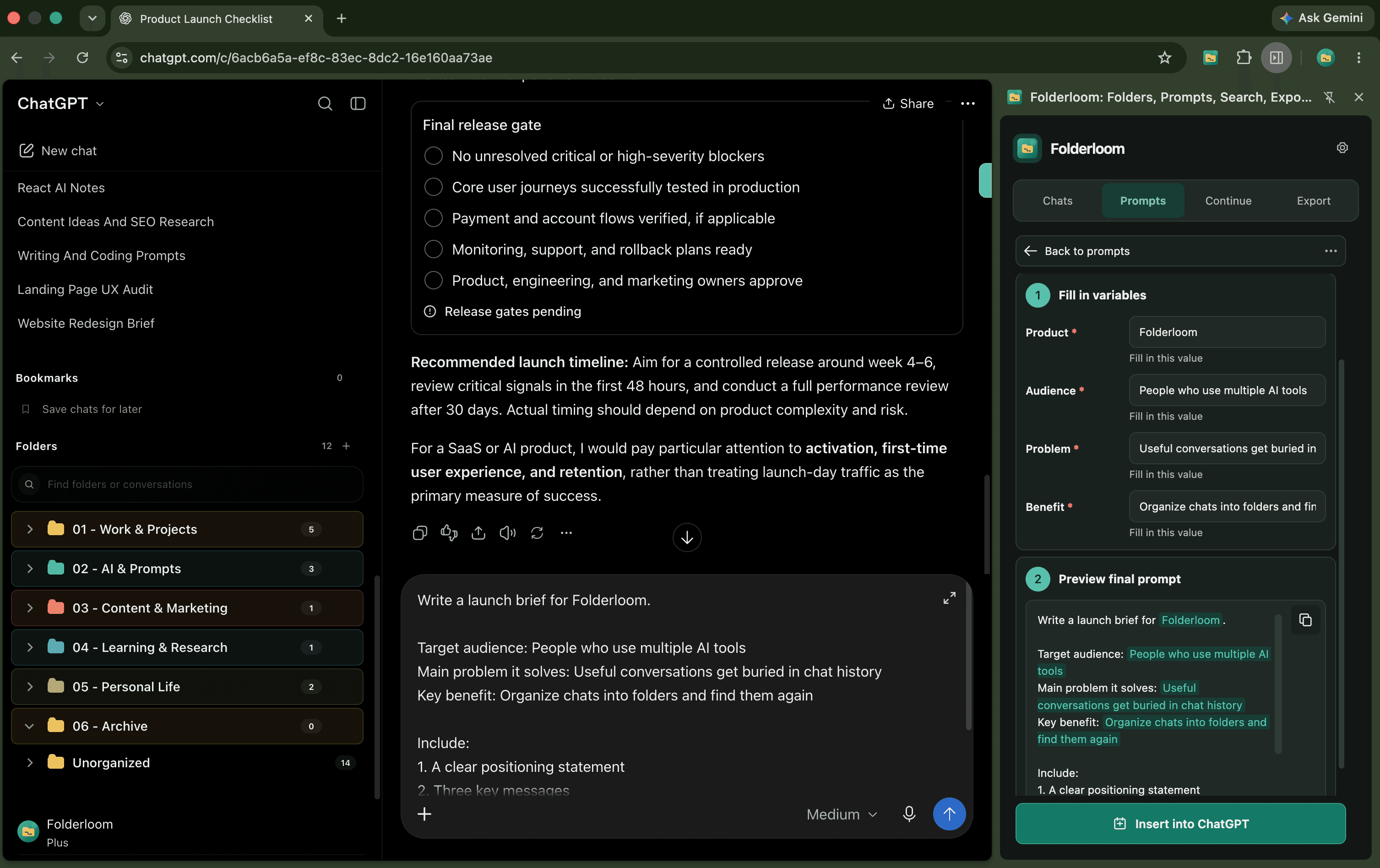Toggle the Chrome side panel button
Screen dimensions: 1380x868
point(1276,57)
